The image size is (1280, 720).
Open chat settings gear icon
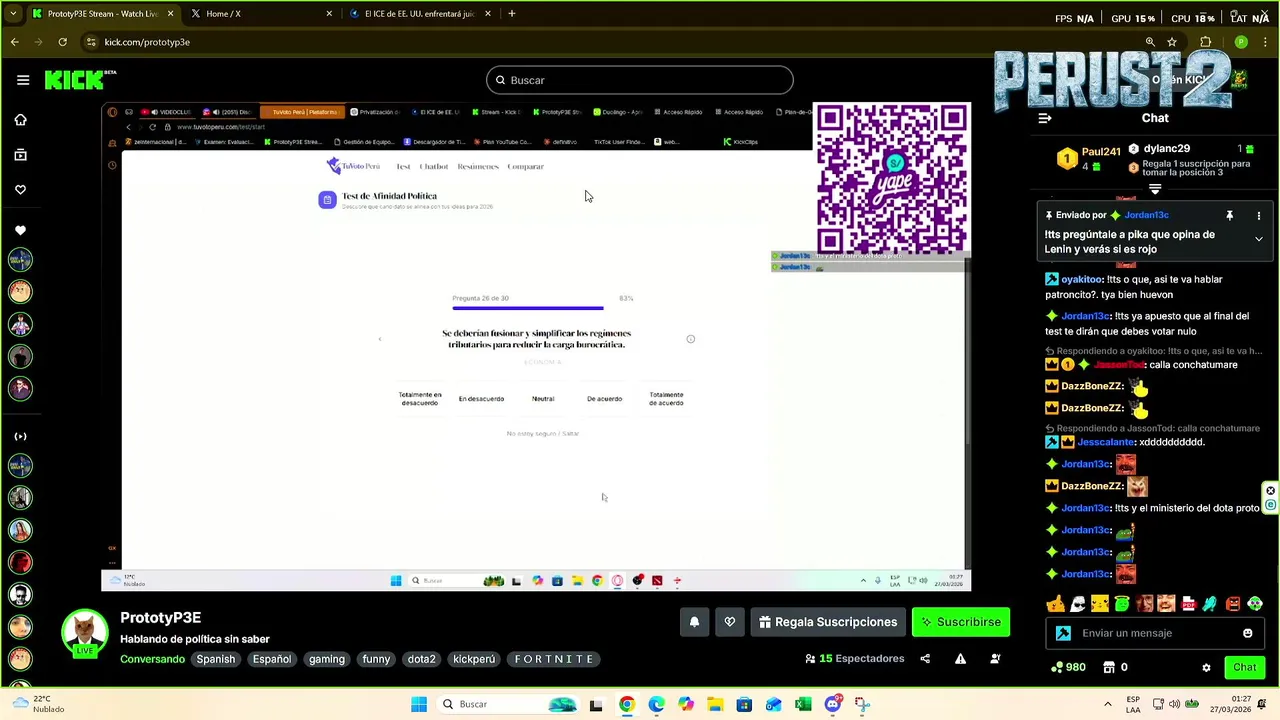[x=1206, y=667]
